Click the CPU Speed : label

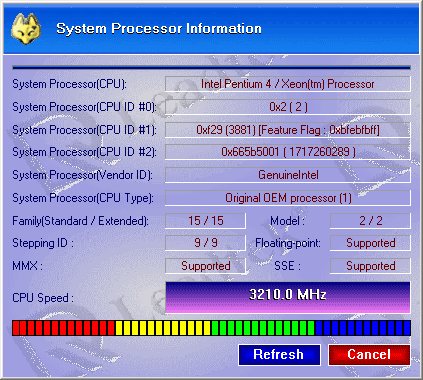[43, 298]
